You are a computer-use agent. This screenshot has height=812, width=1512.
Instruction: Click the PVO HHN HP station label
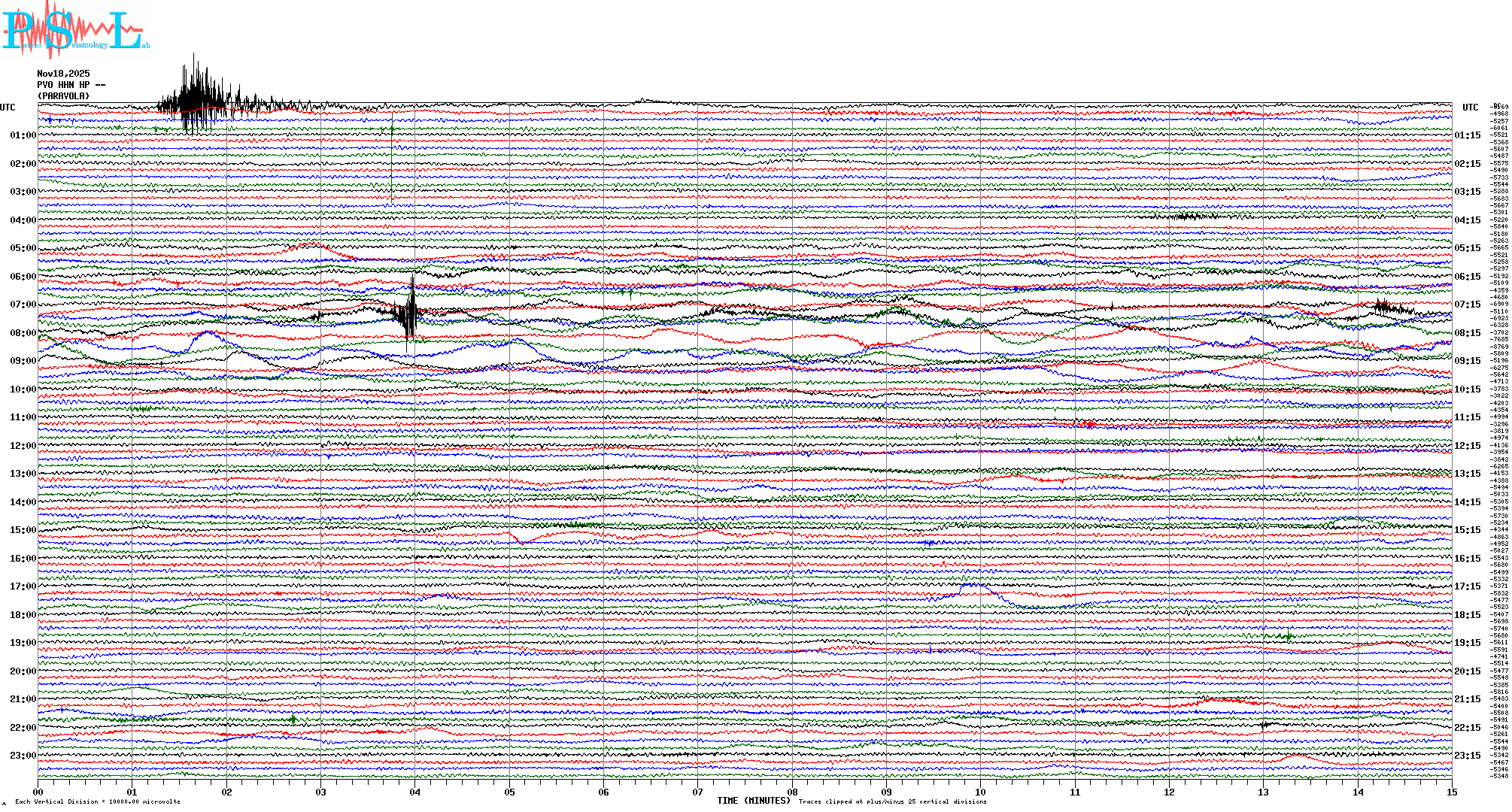71,85
